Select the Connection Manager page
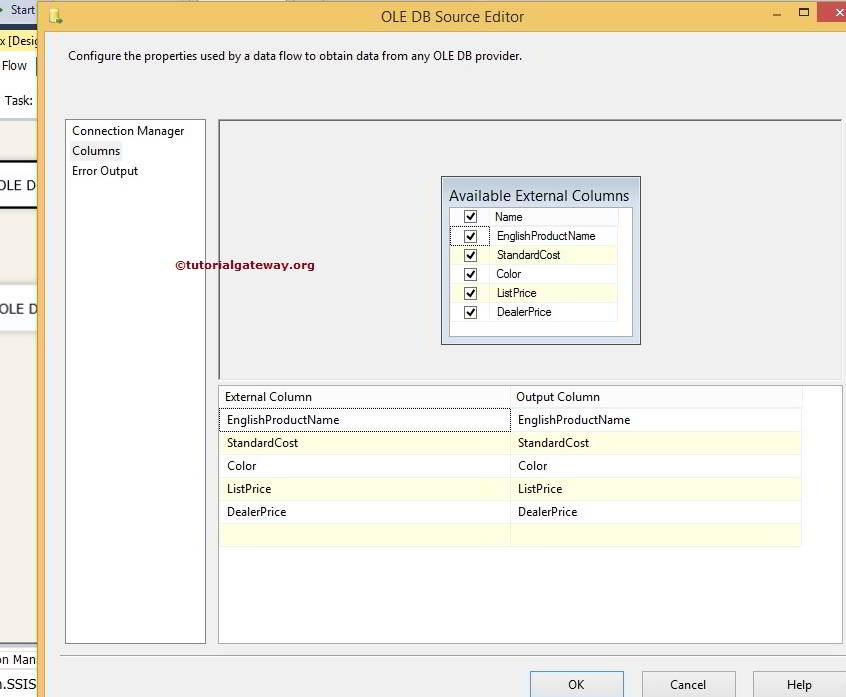 point(128,131)
